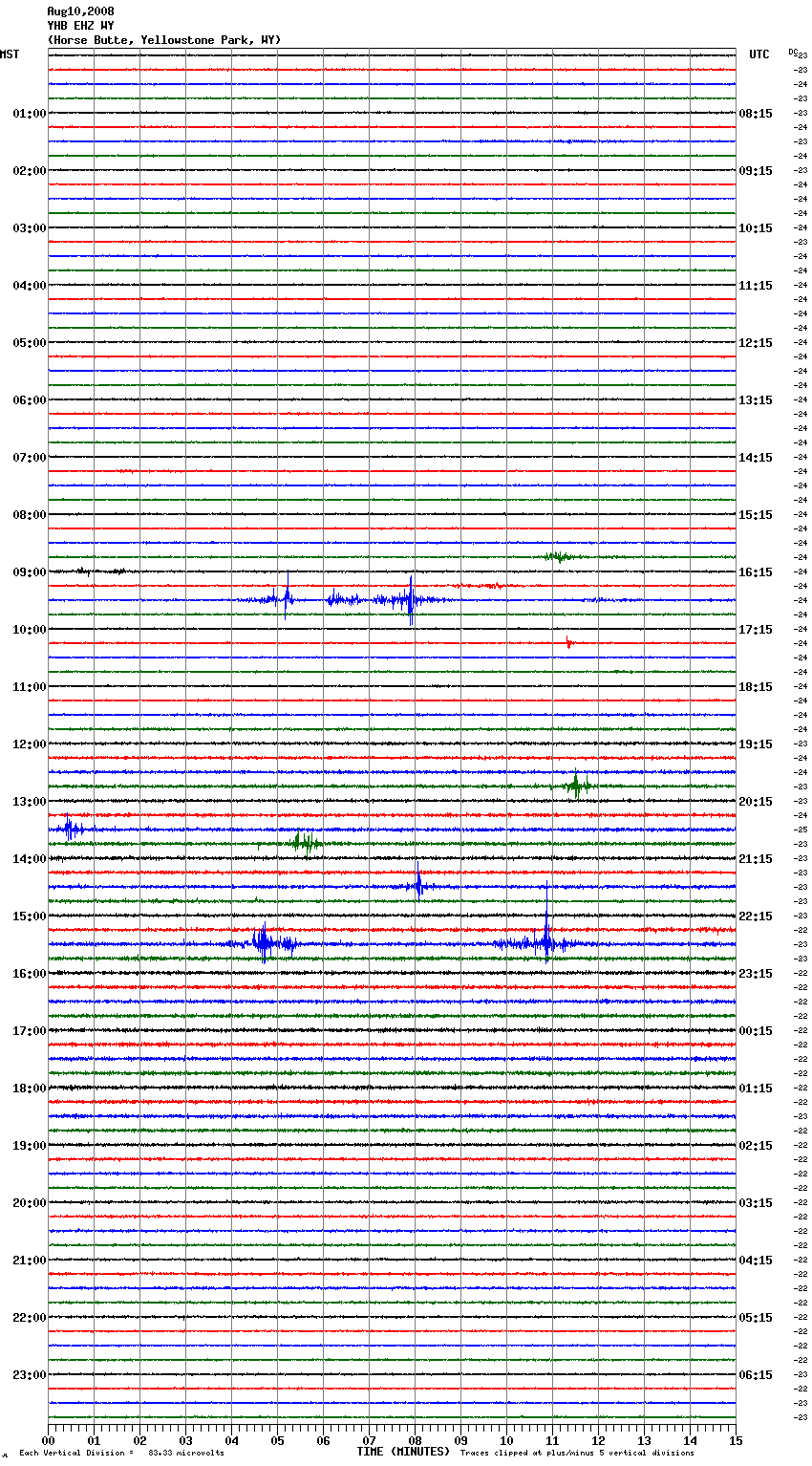Viewport: 812px width, 1466px height.
Task: Click the 22:15 UTC time label
Action: [x=756, y=916]
